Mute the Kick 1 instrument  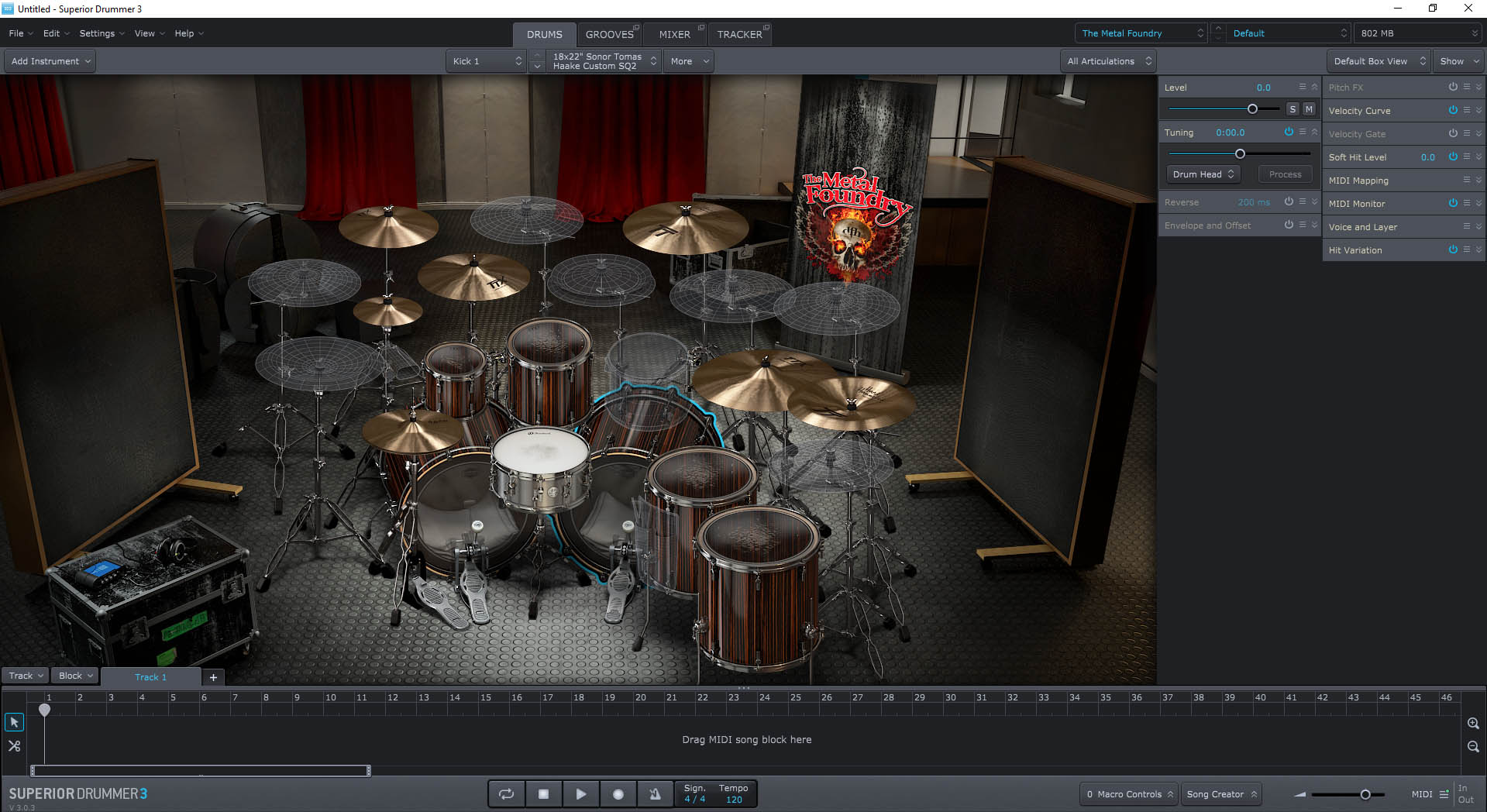[x=1309, y=109]
